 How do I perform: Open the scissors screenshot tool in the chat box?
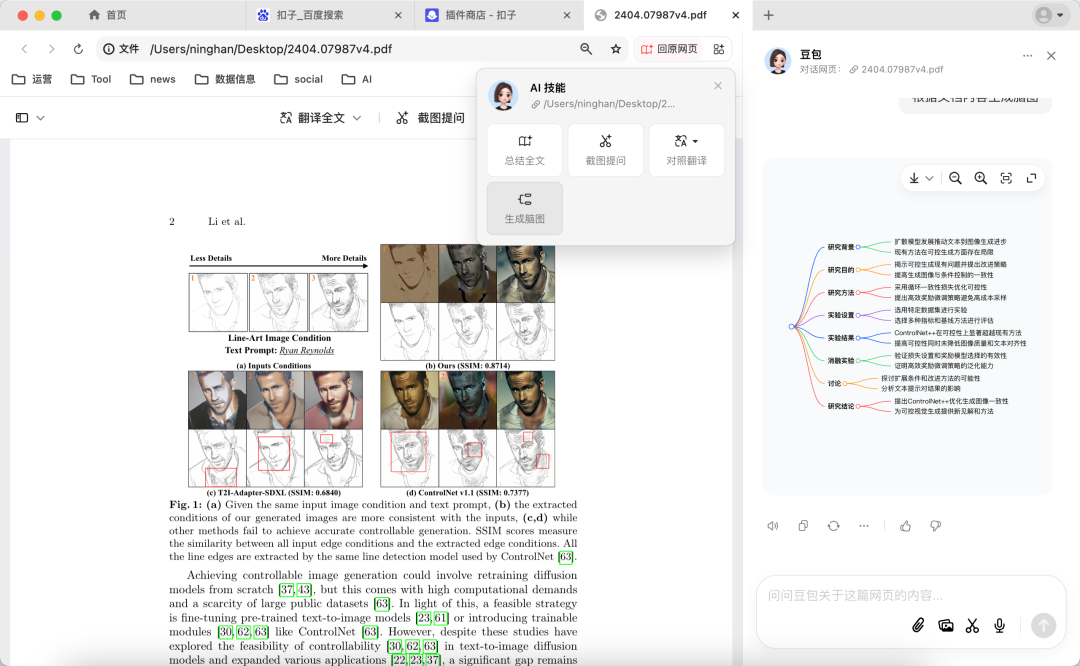tap(972, 625)
